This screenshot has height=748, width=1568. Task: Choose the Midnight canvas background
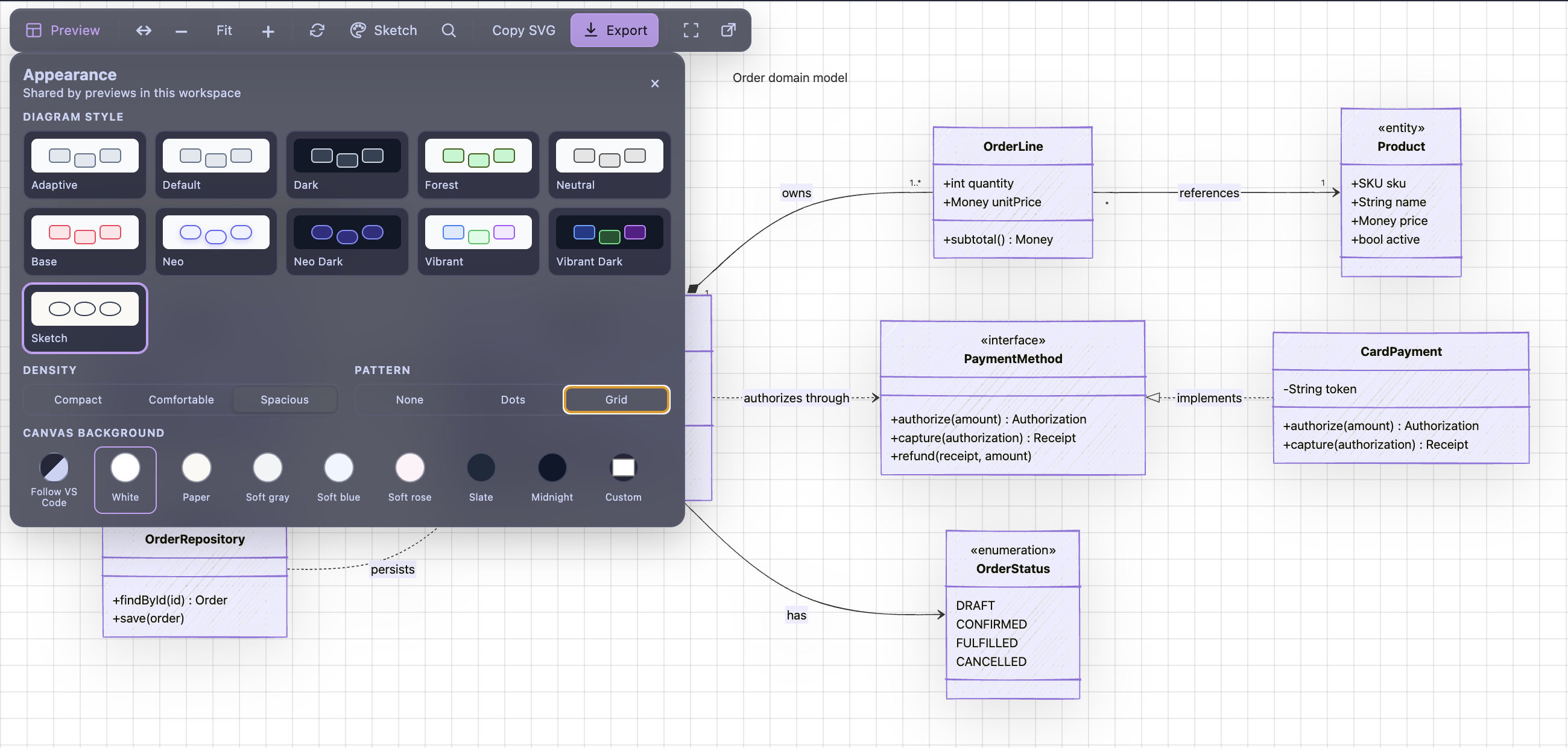tap(552, 480)
